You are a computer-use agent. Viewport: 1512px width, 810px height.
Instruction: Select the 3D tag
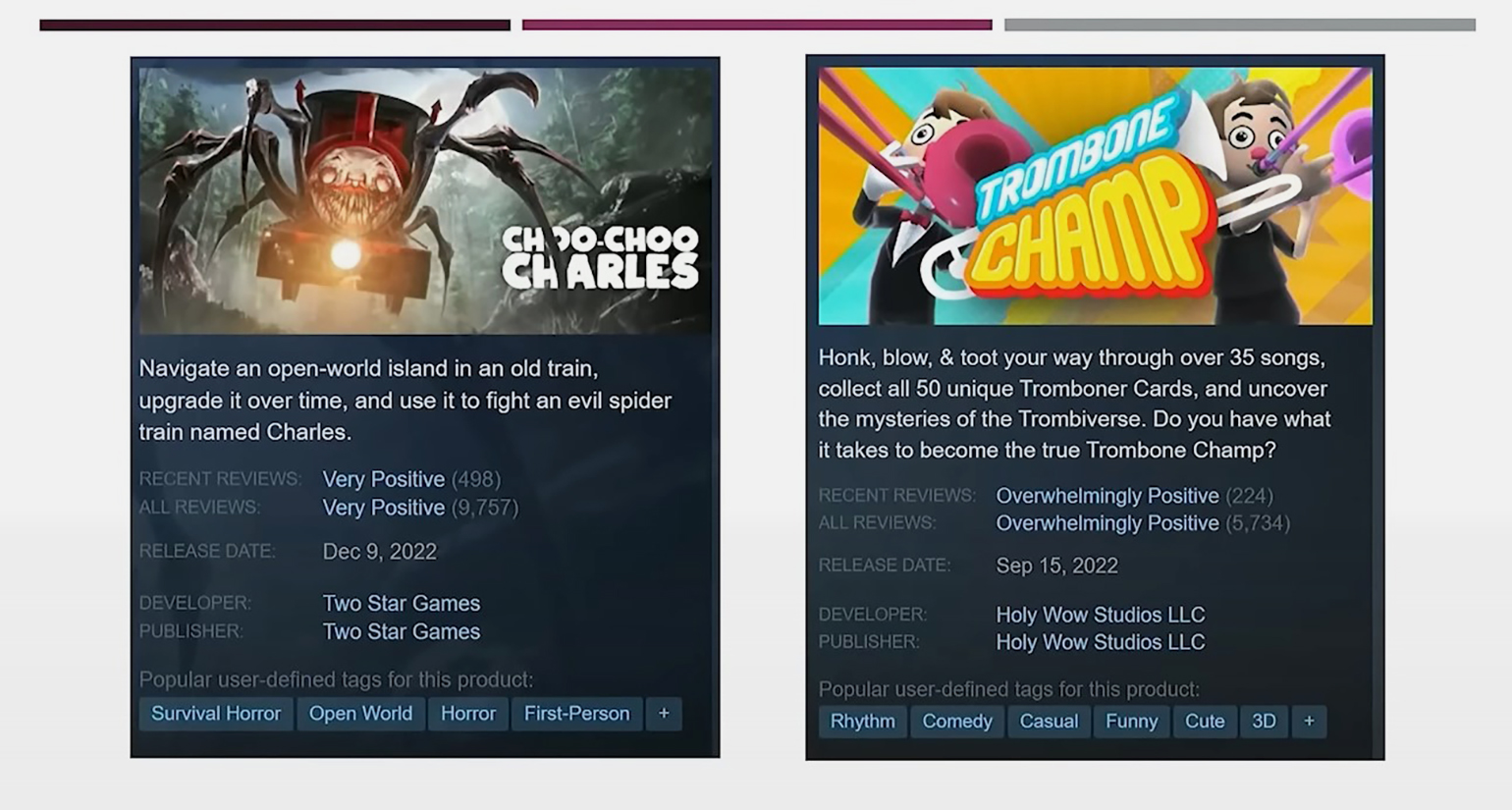1264,722
